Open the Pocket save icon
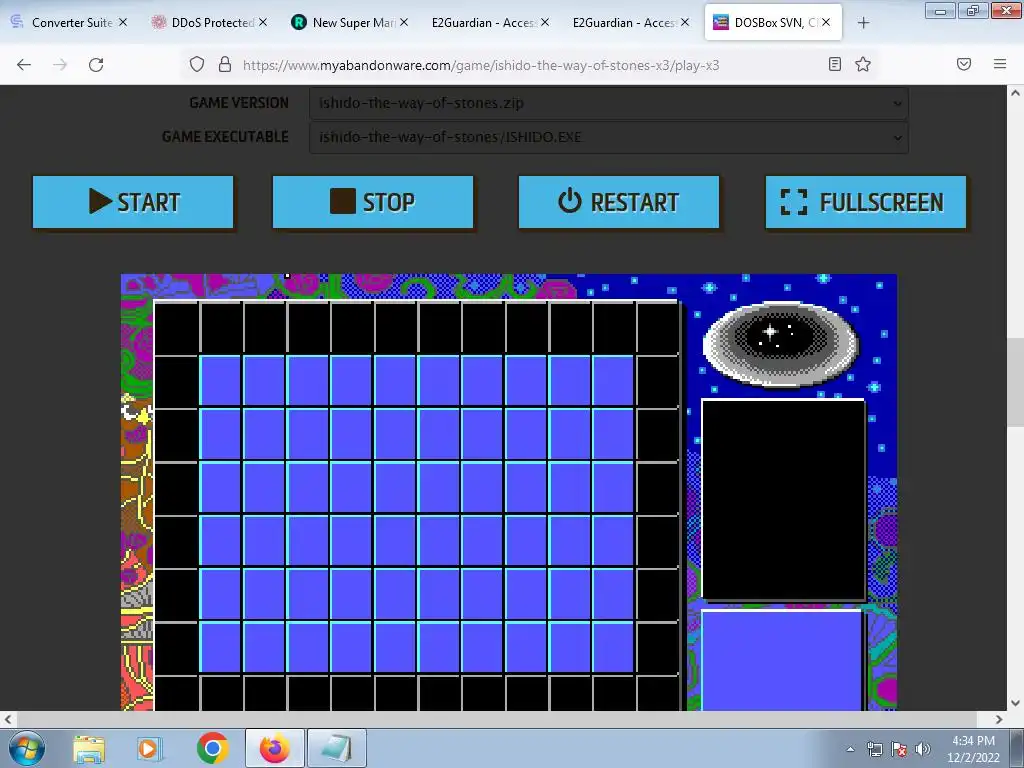The image size is (1024, 768). point(964,64)
